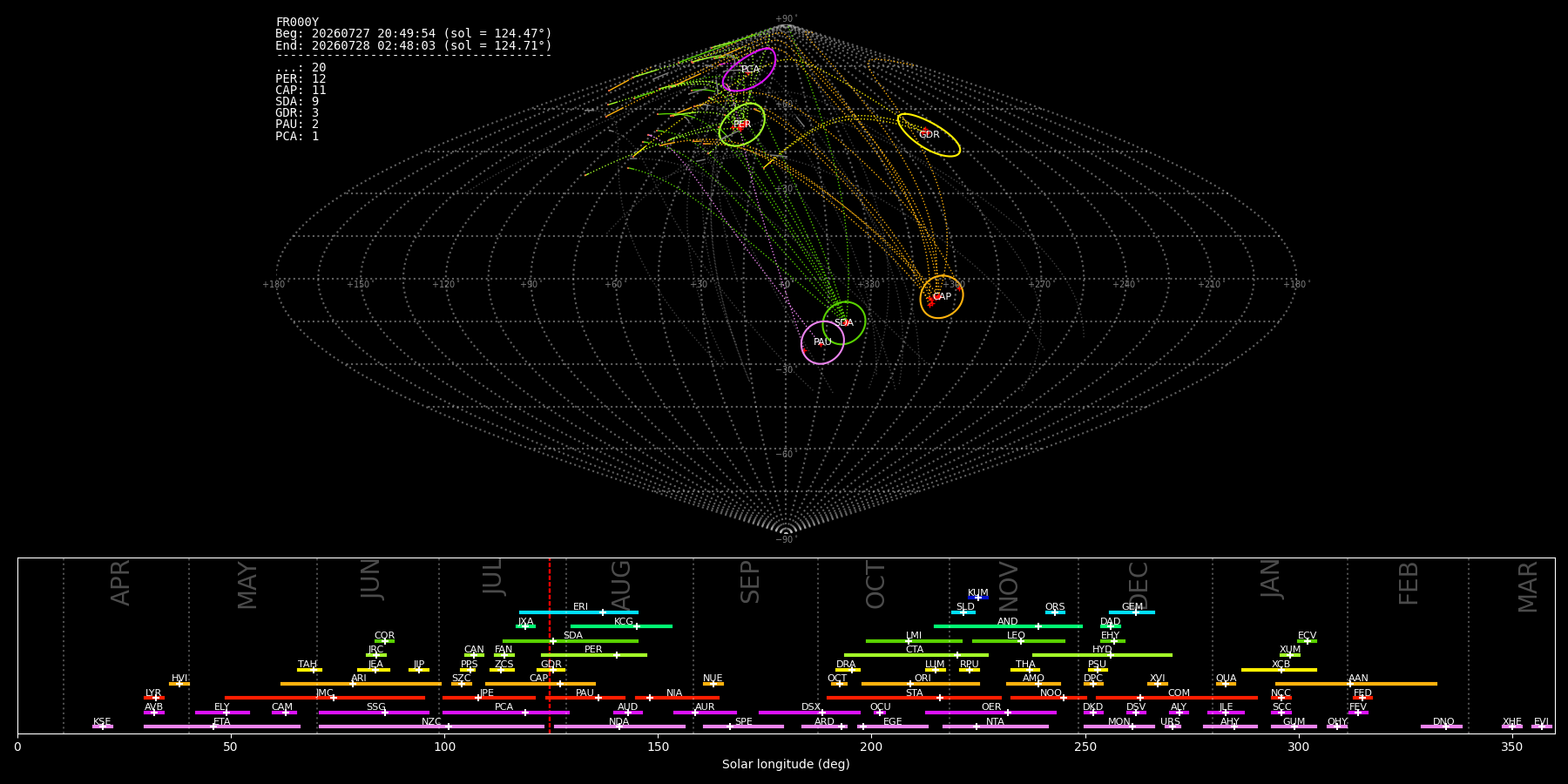Click the FR000Y station title text
The width and height of the screenshot is (1568, 784).
pos(297,23)
